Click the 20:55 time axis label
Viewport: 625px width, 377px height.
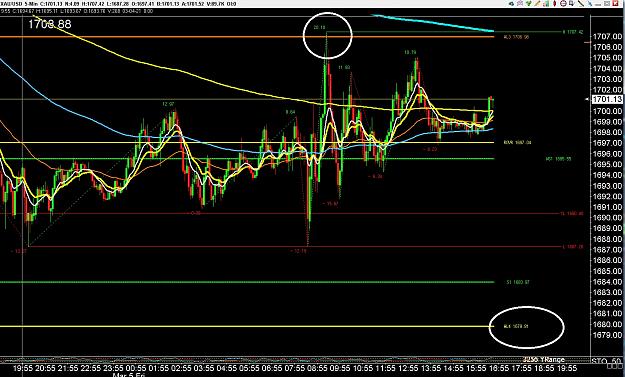click(46, 368)
